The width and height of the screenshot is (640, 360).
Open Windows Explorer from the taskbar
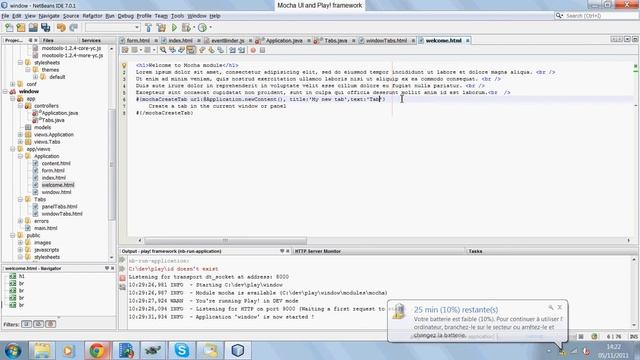click(42, 350)
